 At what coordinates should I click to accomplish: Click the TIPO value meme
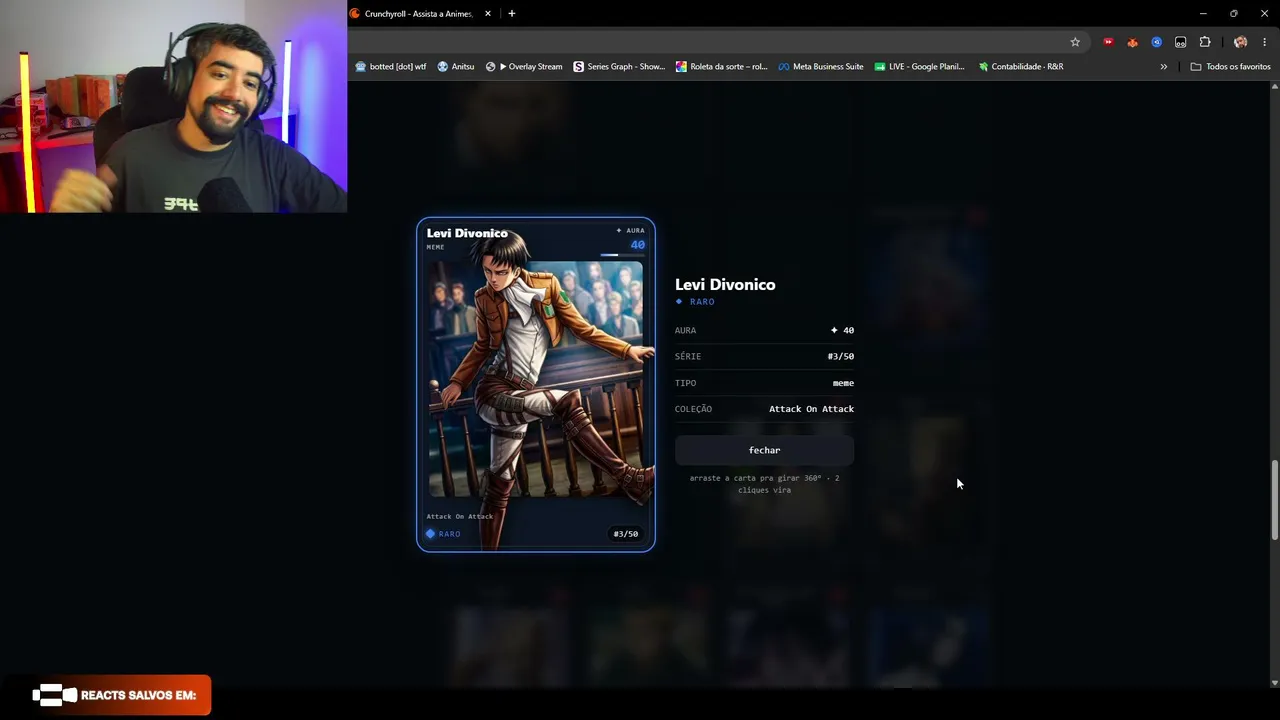843,383
